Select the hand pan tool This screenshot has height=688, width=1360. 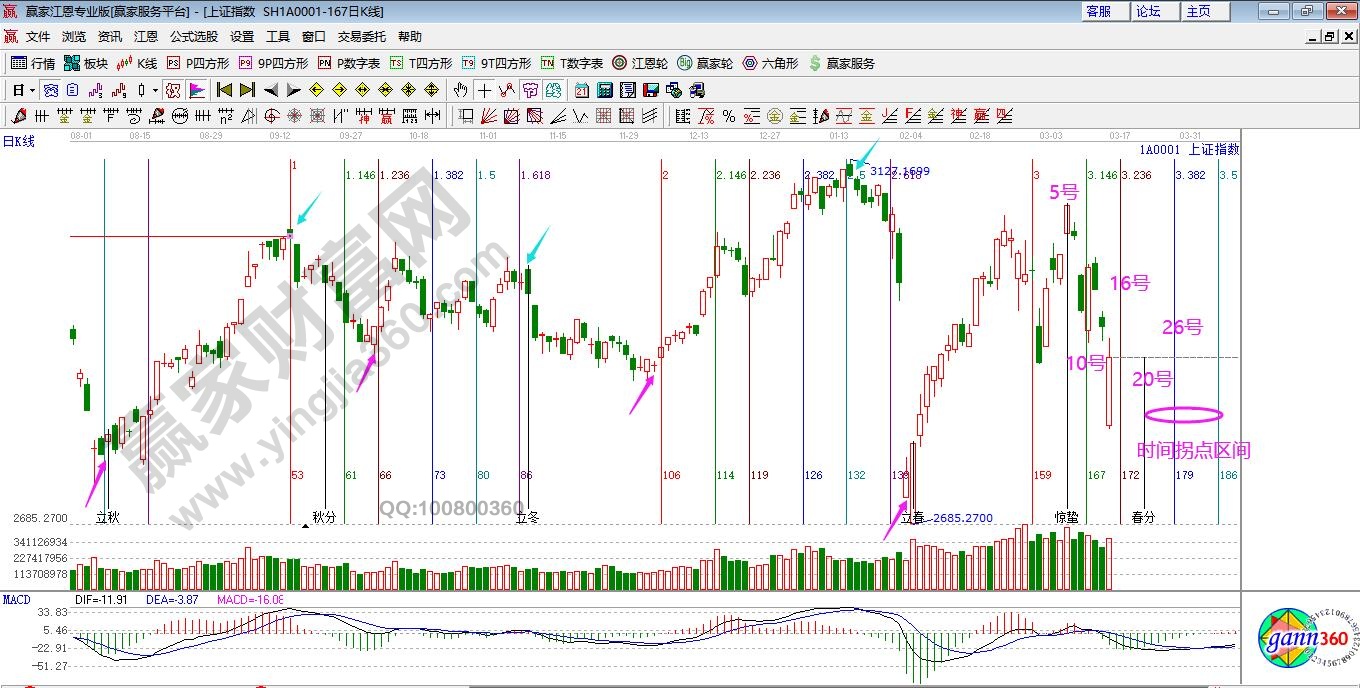(460, 90)
